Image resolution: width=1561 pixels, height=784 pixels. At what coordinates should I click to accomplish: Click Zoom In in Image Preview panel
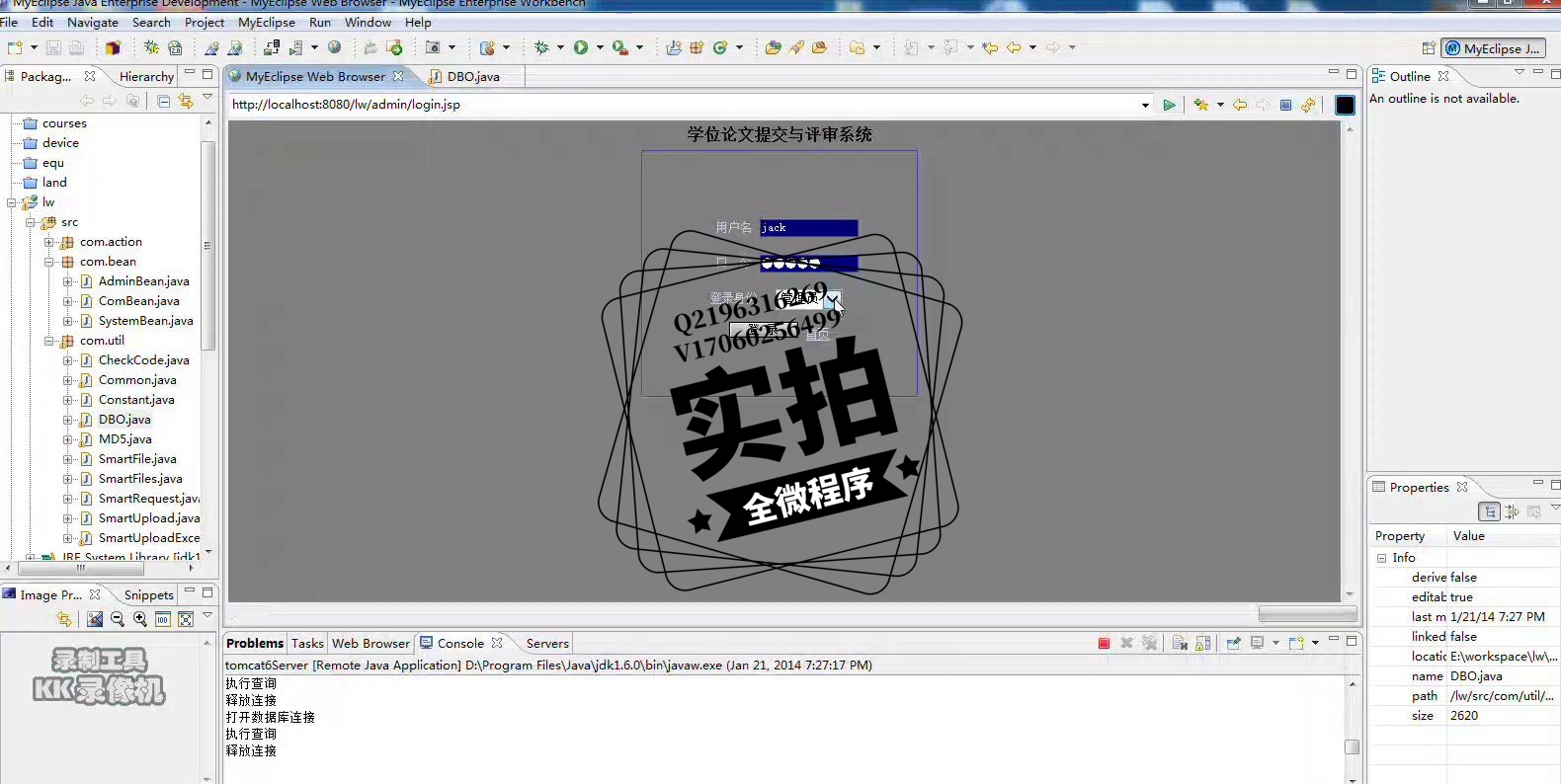point(140,619)
